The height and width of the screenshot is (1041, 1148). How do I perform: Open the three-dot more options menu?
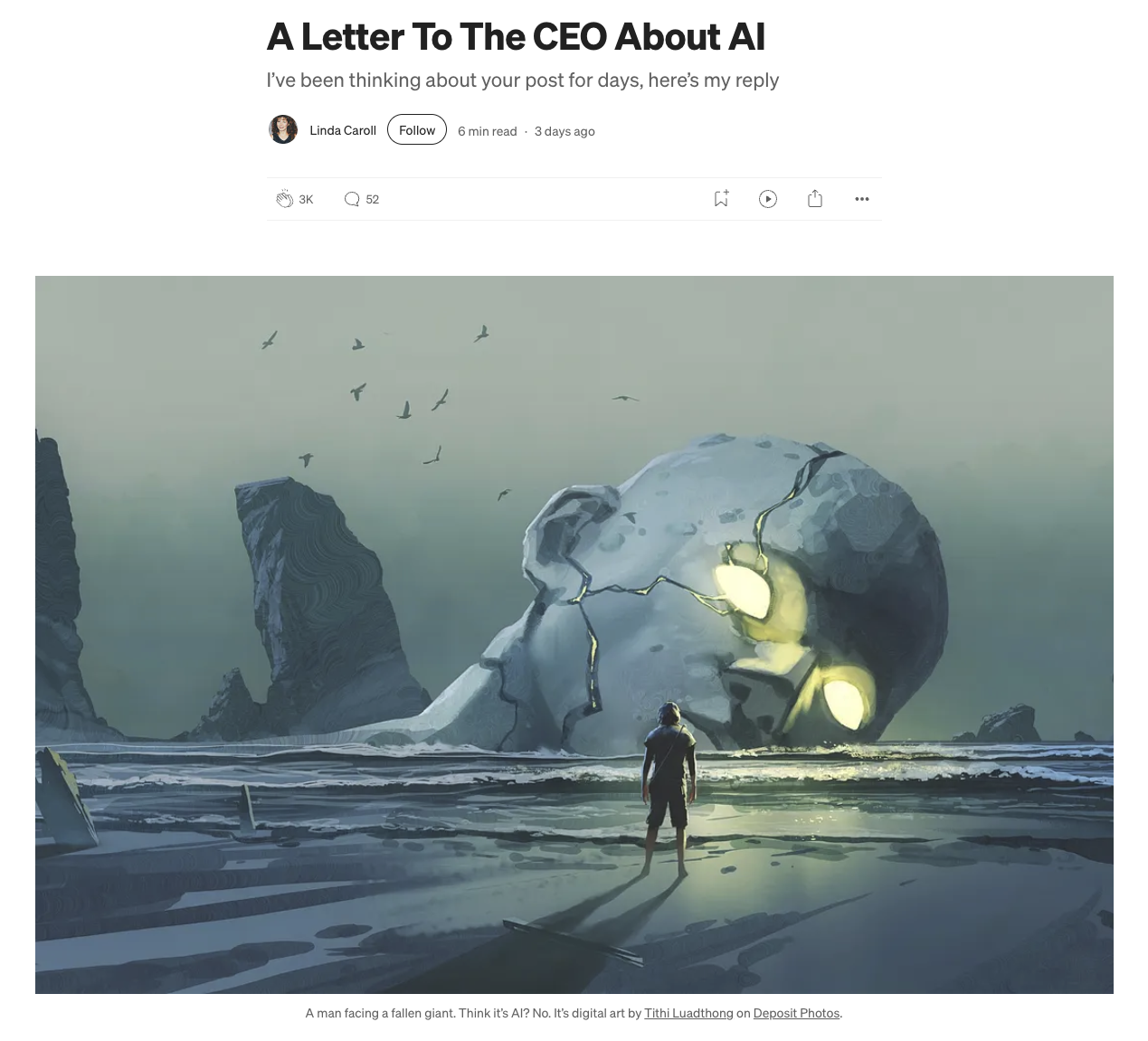(x=862, y=199)
